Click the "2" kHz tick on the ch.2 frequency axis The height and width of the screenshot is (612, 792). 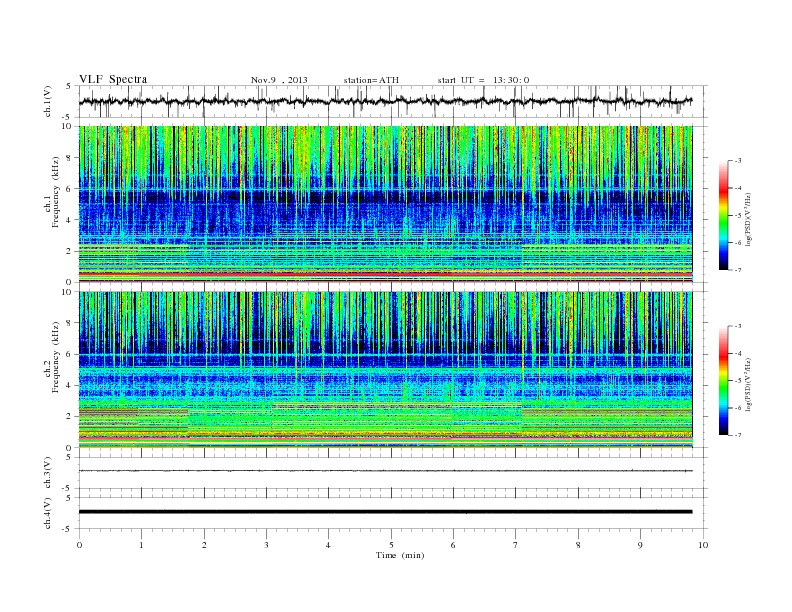coord(69,417)
